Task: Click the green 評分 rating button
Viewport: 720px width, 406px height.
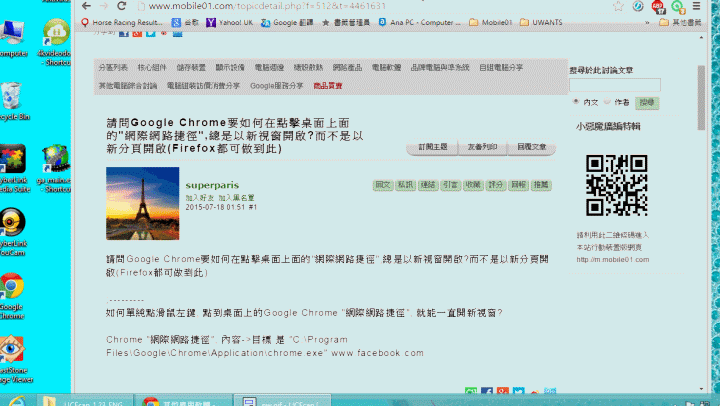Action: [x=495, y=185]
